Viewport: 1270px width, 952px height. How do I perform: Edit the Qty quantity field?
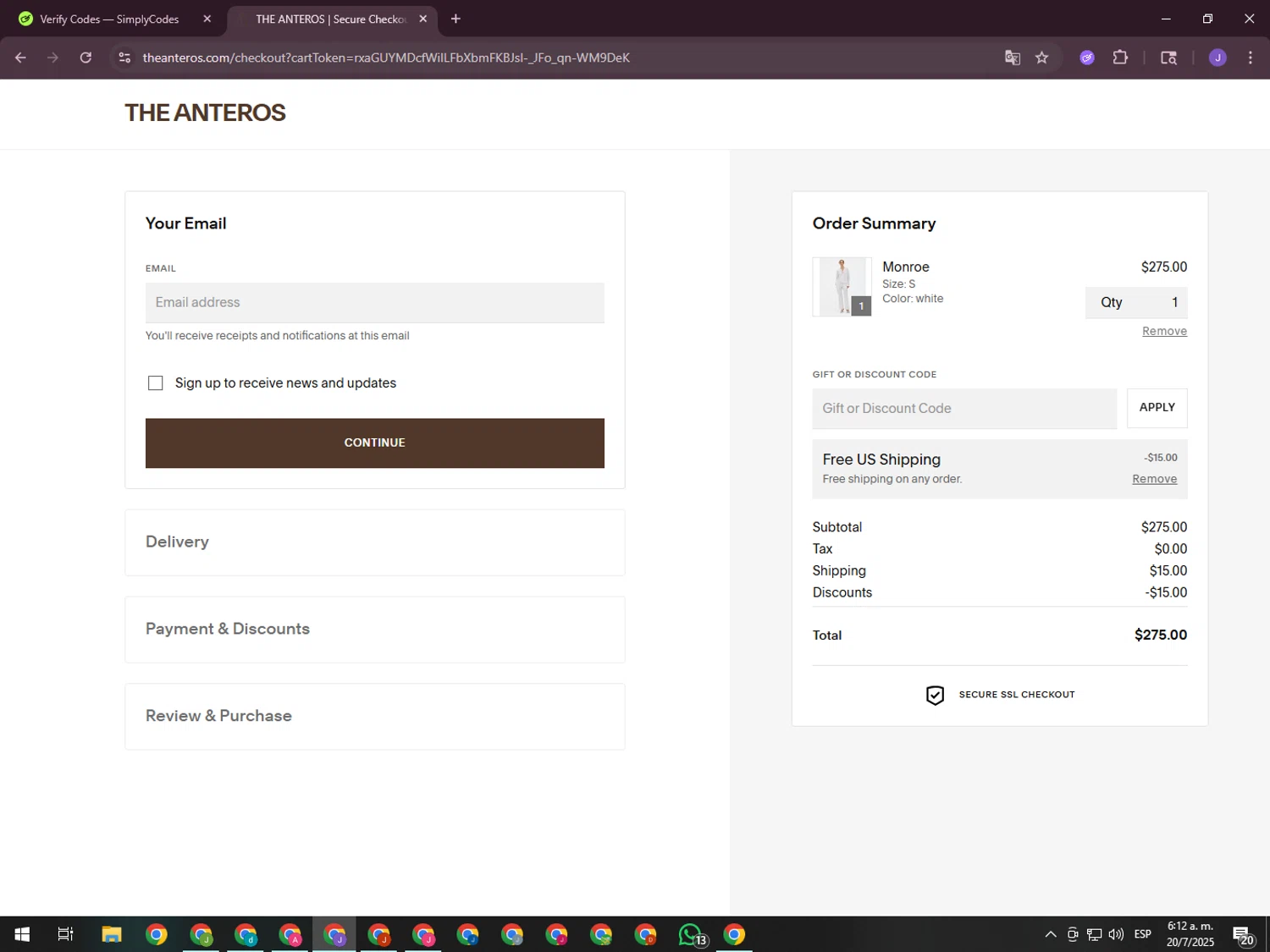click(x=1136, y=302)
